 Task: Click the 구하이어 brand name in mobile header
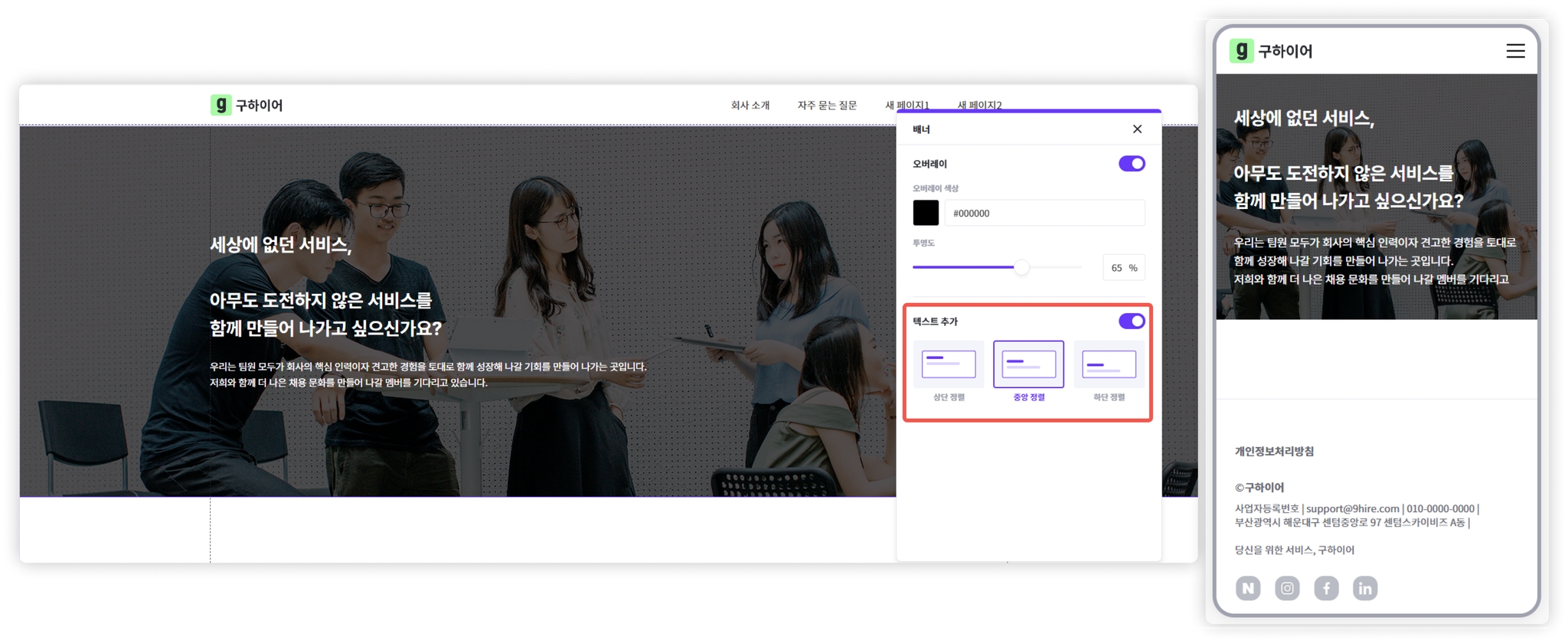coord(1285,51)
